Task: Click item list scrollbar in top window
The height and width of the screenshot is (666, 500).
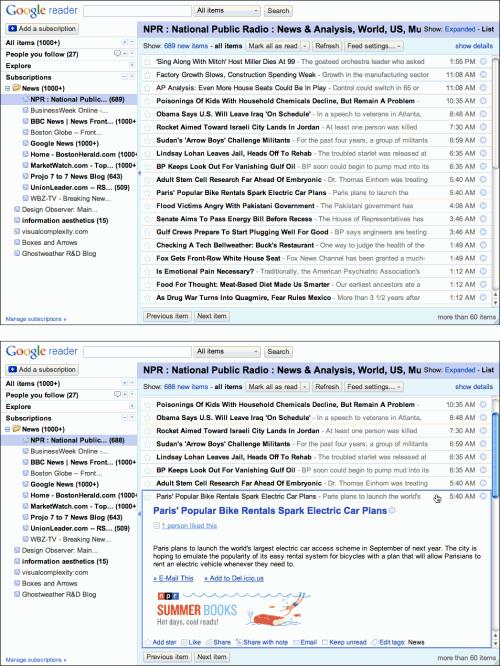Action: tap(495, 113)
